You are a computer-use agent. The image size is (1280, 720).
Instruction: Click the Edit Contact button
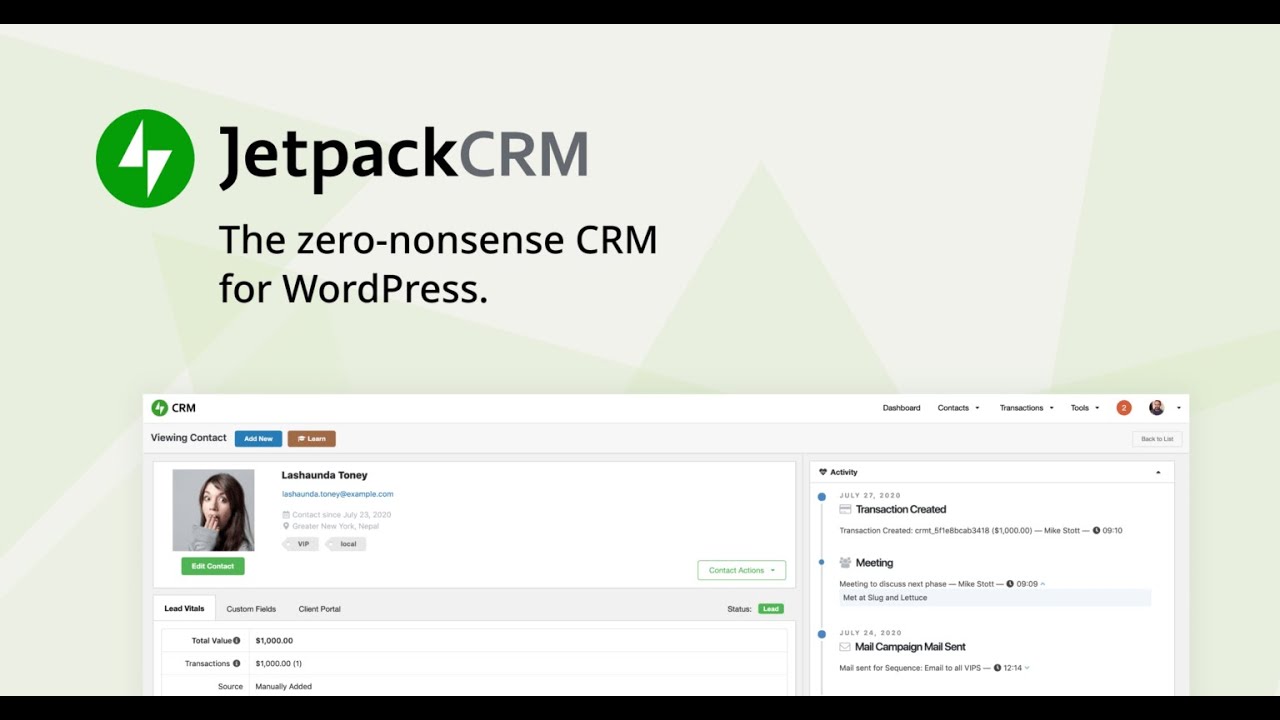[213, 566]
